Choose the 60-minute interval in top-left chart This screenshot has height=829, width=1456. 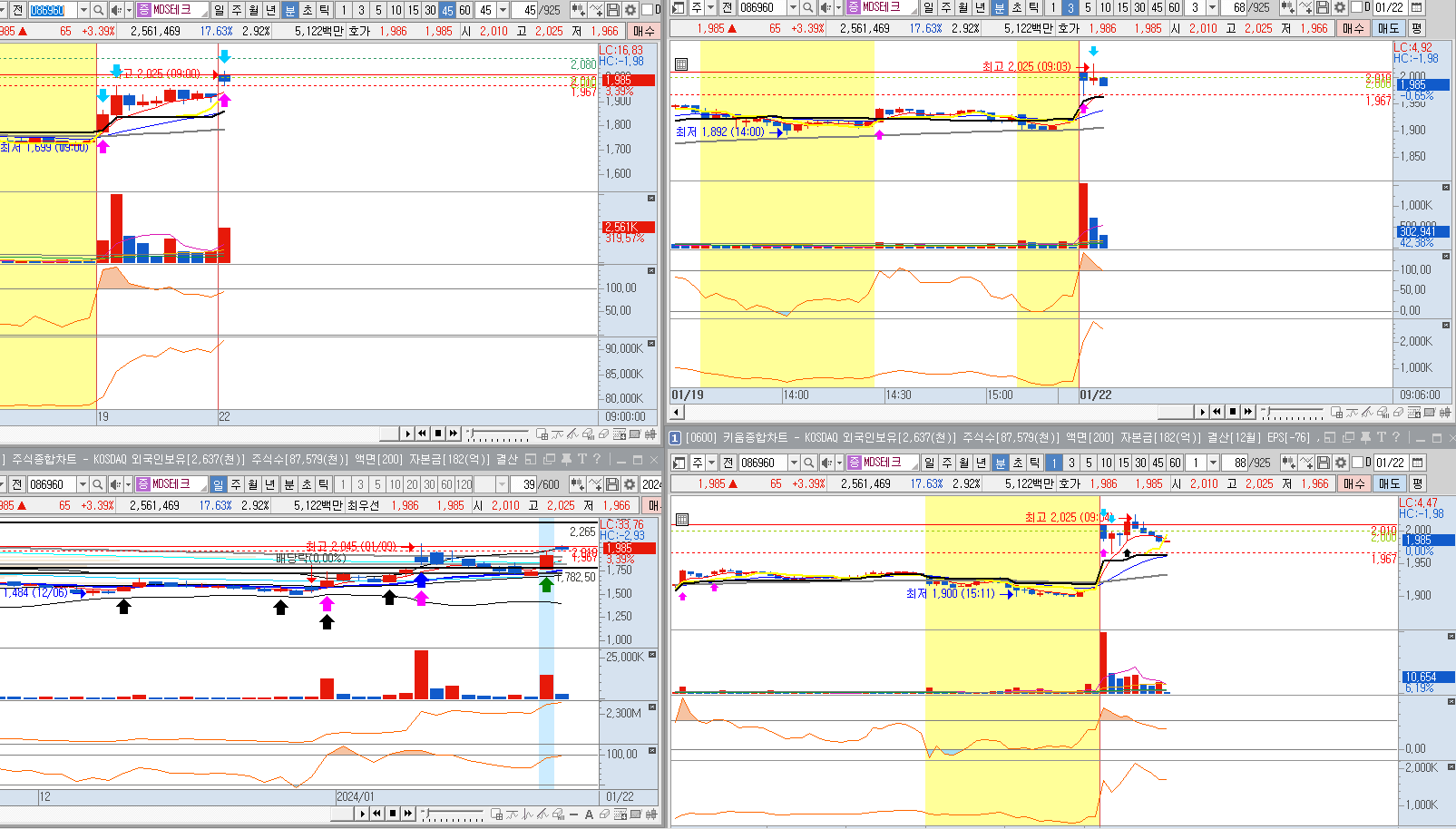coord(464,10)
